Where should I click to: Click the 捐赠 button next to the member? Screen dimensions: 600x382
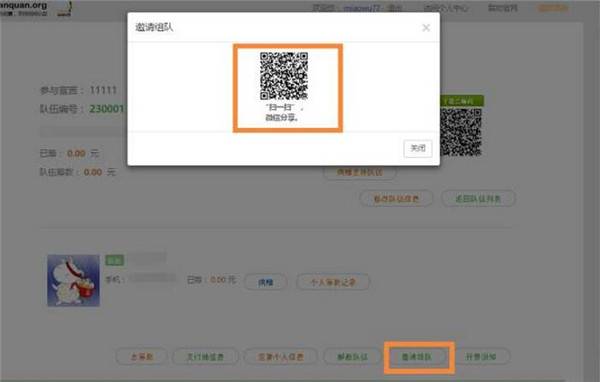[x=266, y=282]
